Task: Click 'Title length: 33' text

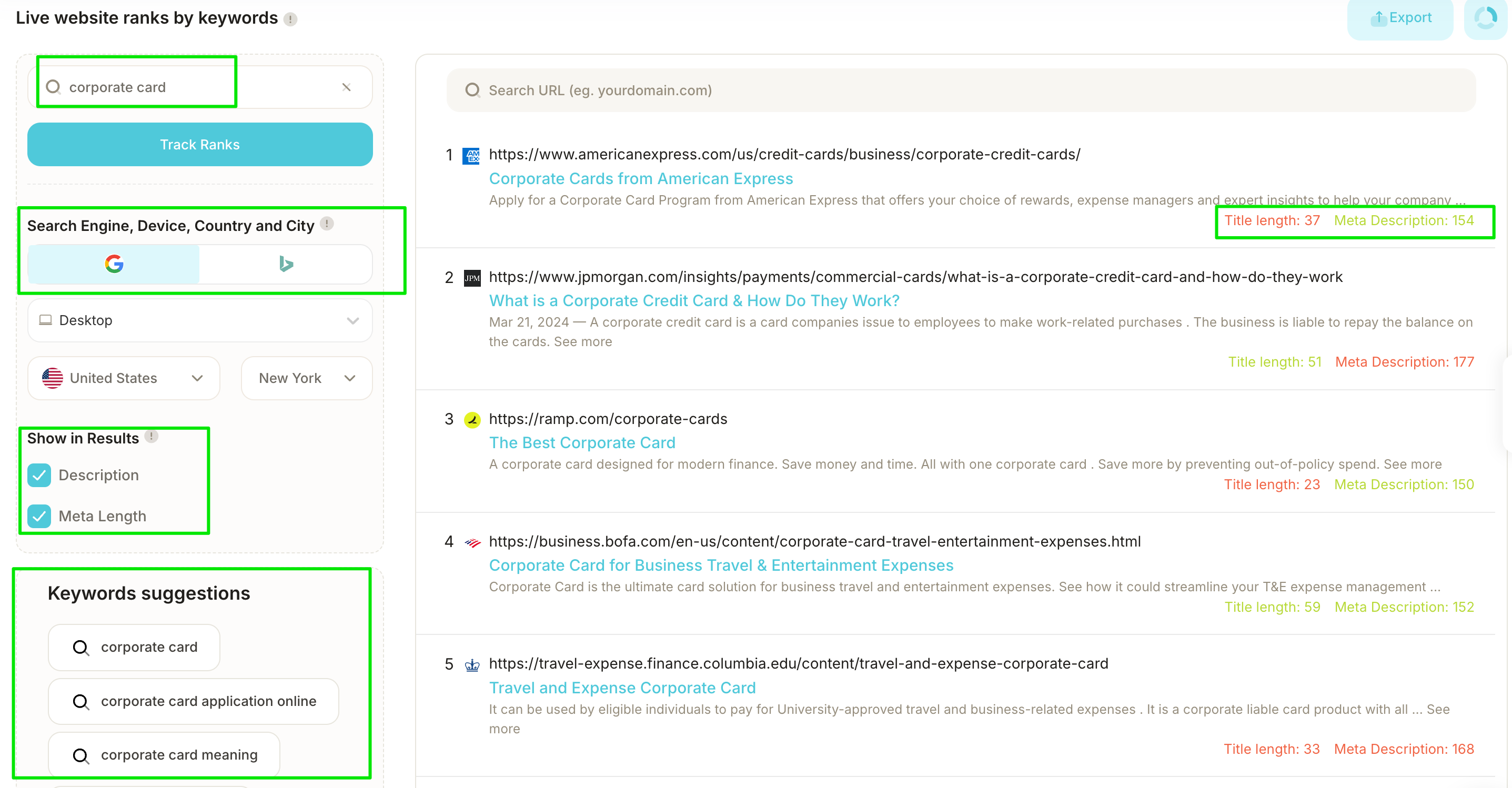Action: 1272,749
